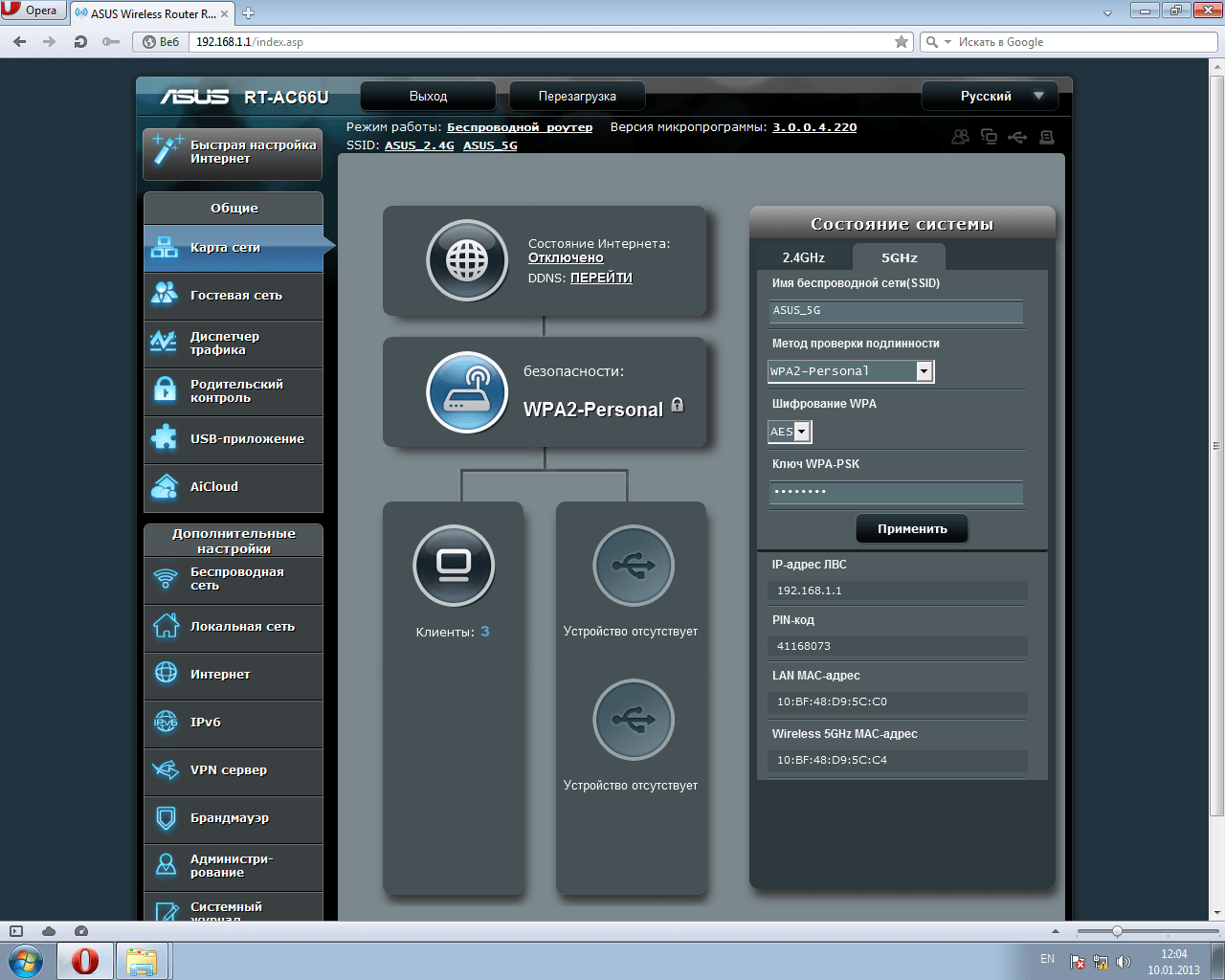
Task: Click the Opera taskbar icon
Action: [84, 961]
